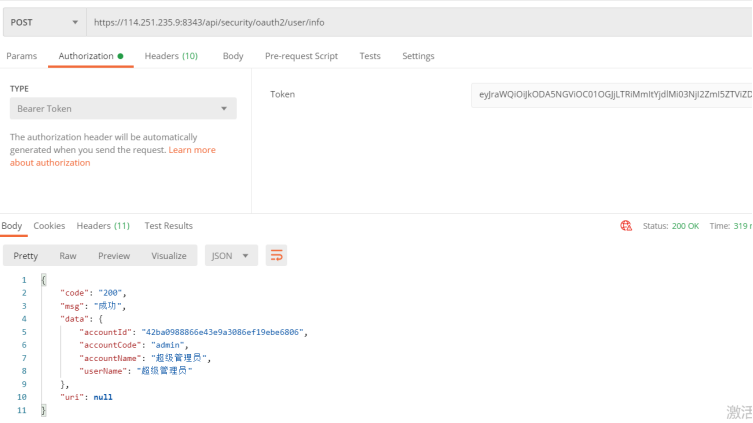The image size is (753, 423).
Task: Select the Pretty view mode
Action: point(26,256)
